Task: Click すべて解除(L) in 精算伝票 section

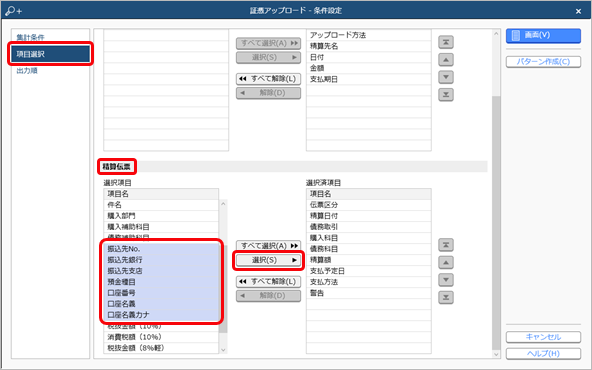Action: click(x=268, y=281)
